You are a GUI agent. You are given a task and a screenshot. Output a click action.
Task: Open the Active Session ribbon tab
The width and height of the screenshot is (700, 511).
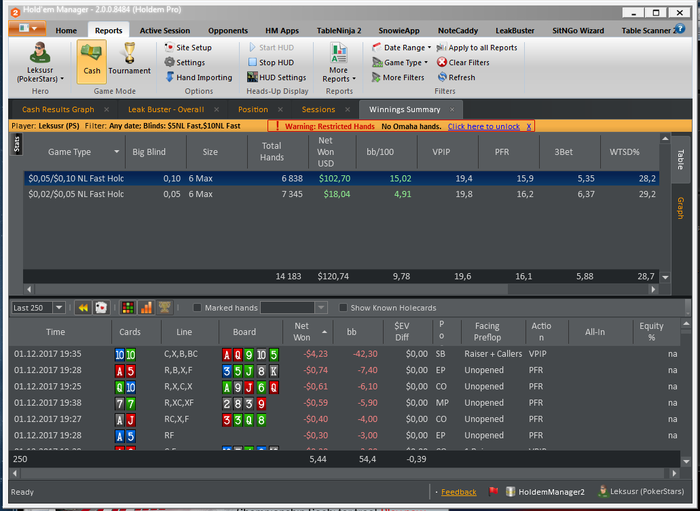click(165, 30)
